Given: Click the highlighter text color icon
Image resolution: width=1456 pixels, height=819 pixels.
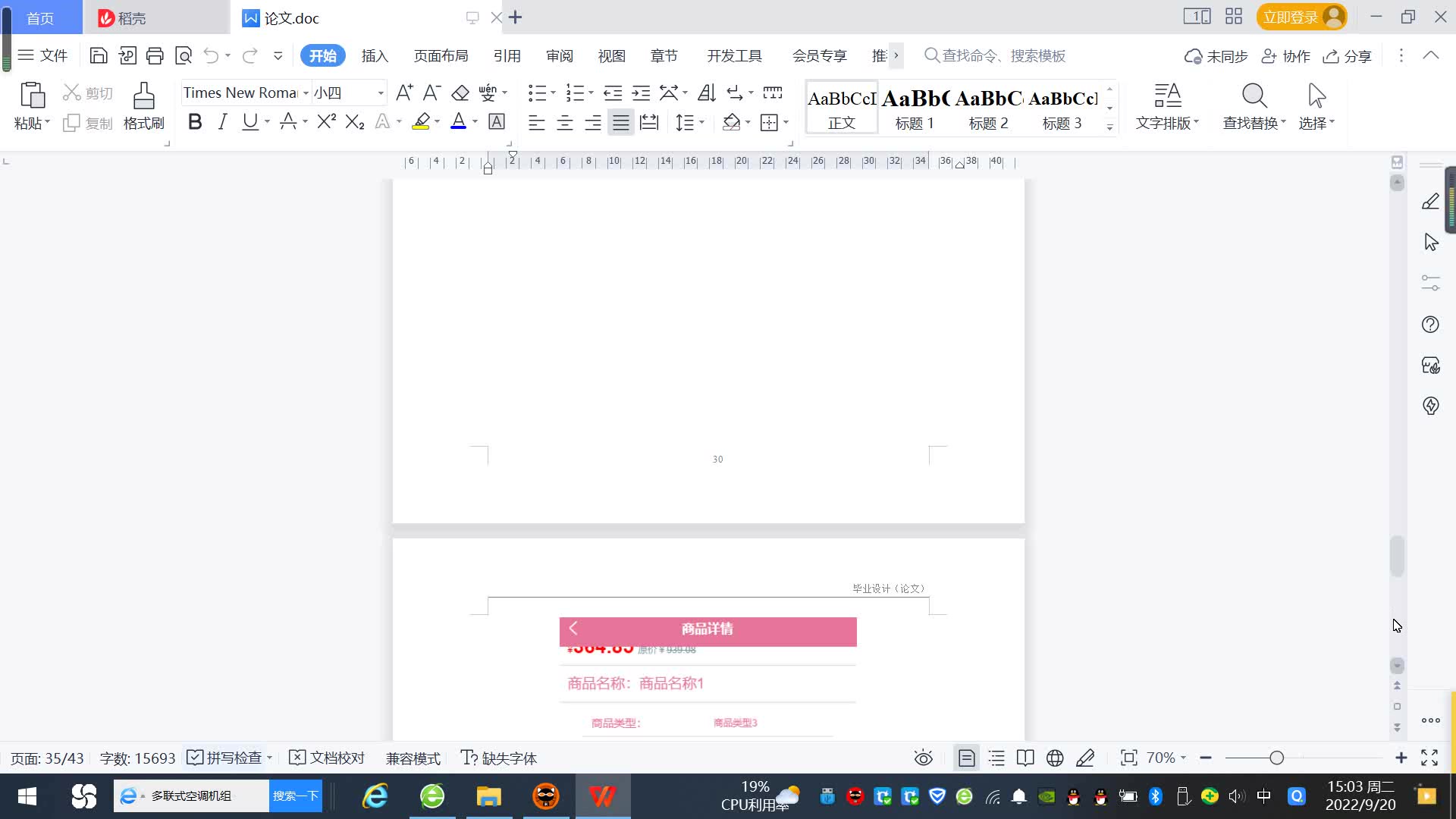Looking at the screenshot, I should pyautogui.click(x=421, y=122).
